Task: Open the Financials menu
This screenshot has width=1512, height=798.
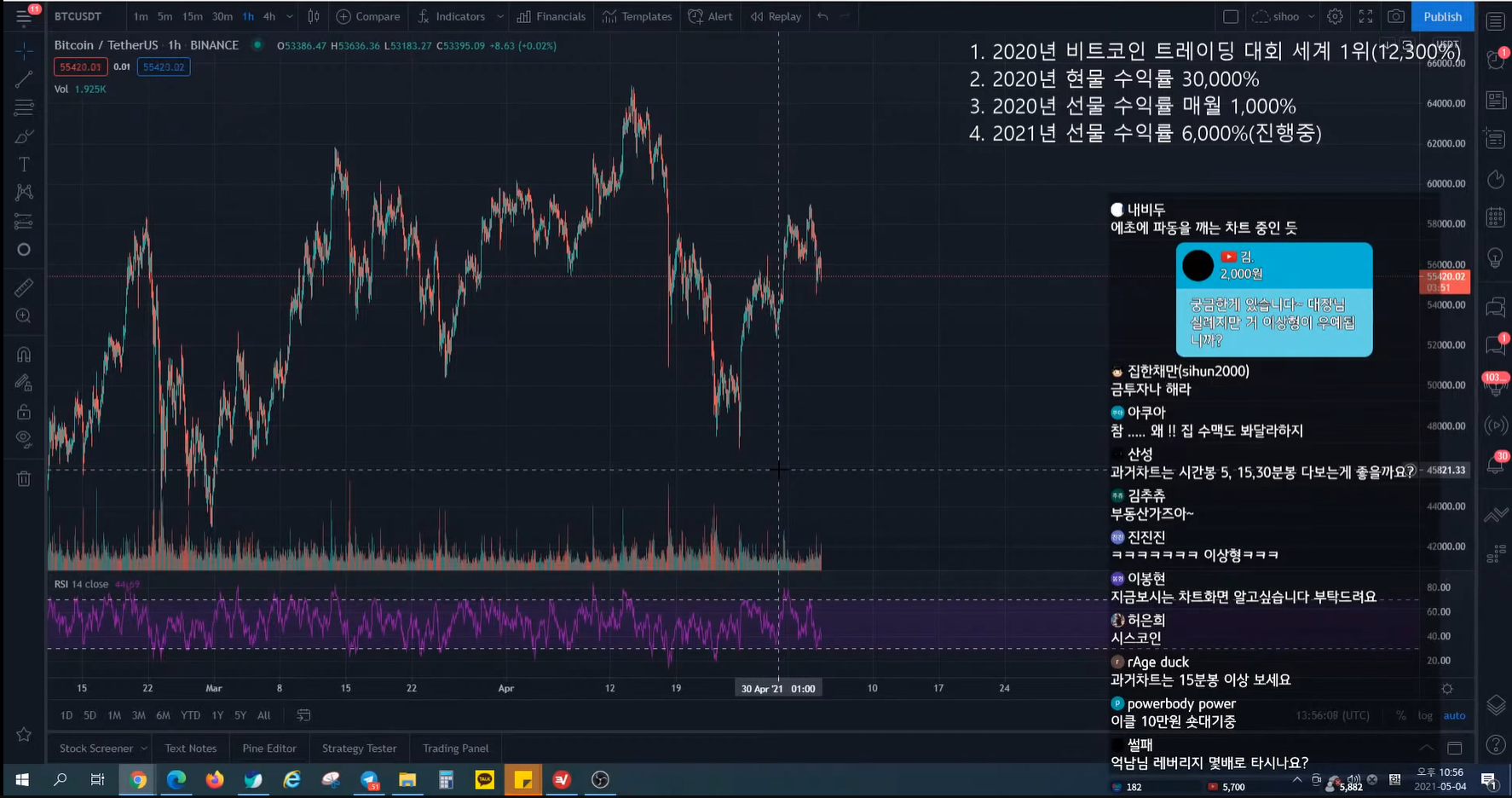Action: (551, 16)
